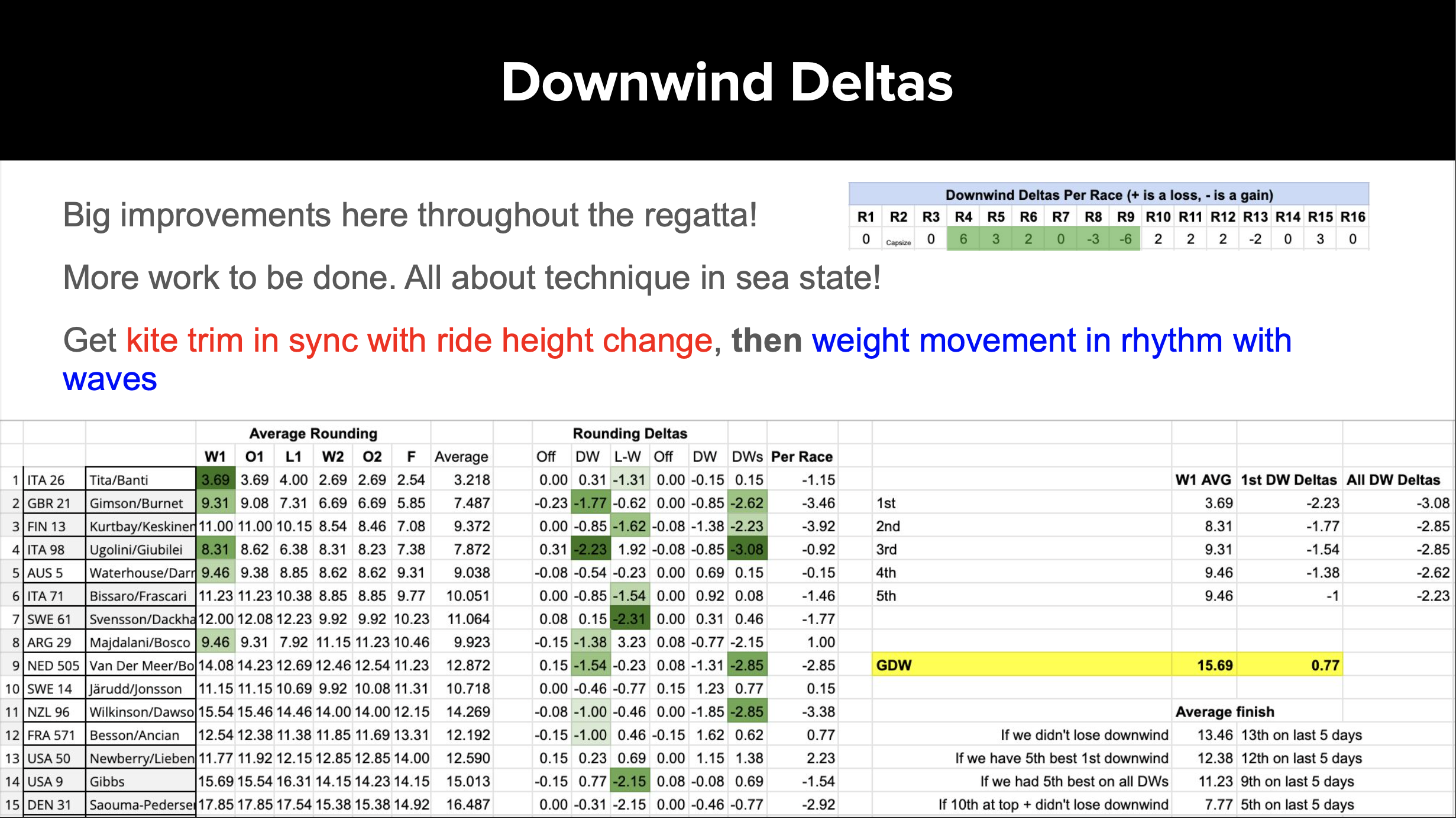Viewport: 1456px width, 818px height.
Task: Select the 'Average Rounding' group header
Action: [x=313, y=433]
